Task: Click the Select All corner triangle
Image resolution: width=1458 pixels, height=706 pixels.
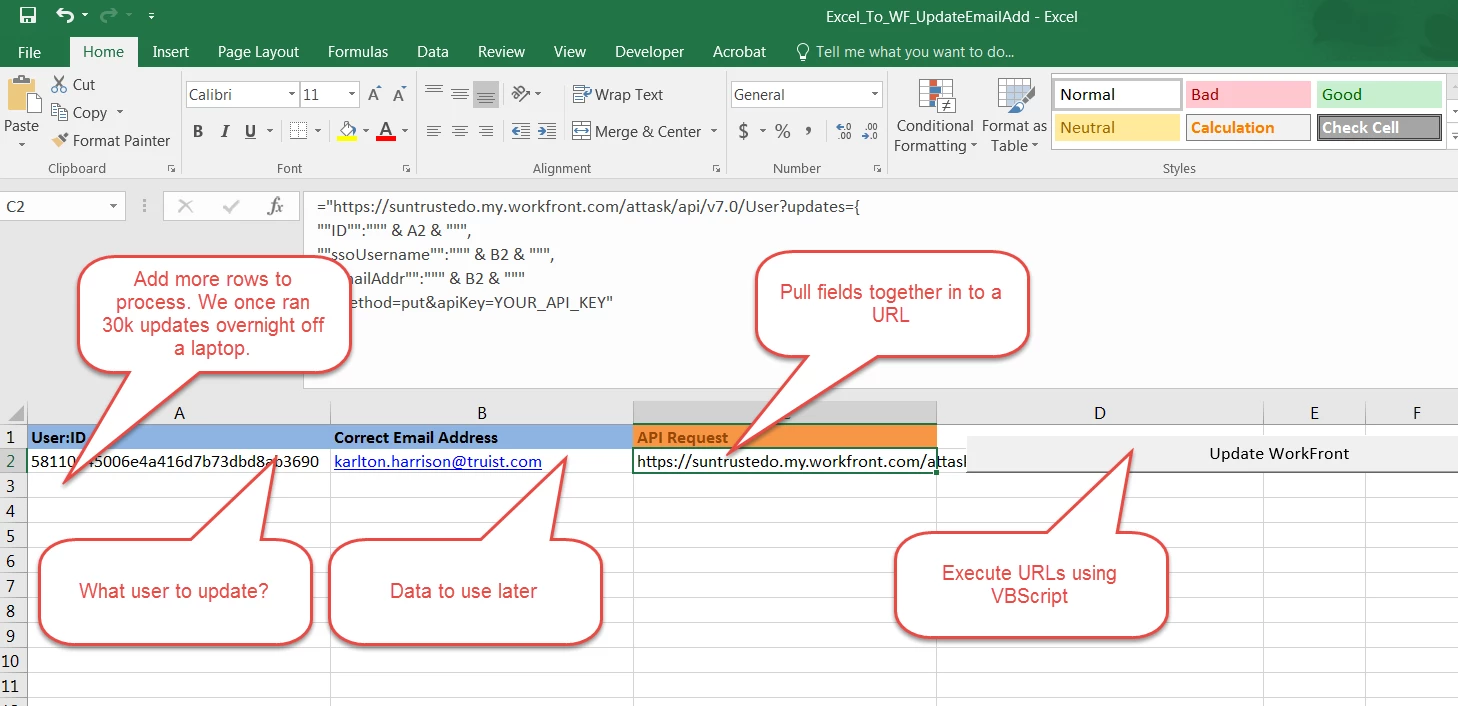Action: point(14,413)
